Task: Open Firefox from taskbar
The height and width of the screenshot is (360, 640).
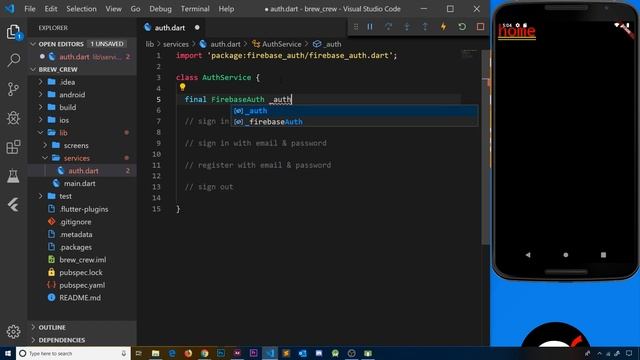Action: click(x=188, y=353)
